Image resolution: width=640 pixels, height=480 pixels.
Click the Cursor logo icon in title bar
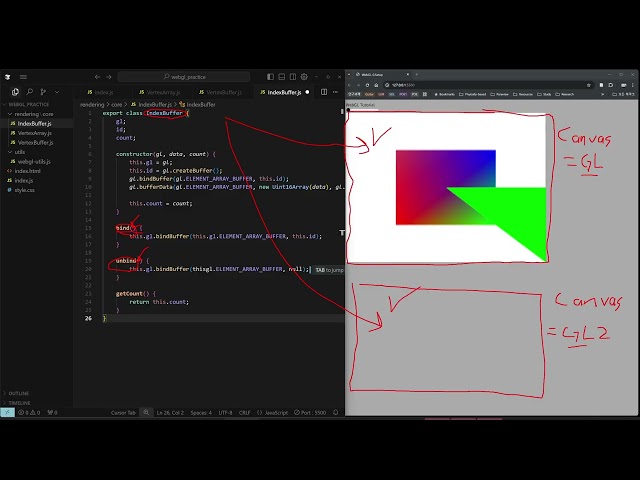click(7, 77)
